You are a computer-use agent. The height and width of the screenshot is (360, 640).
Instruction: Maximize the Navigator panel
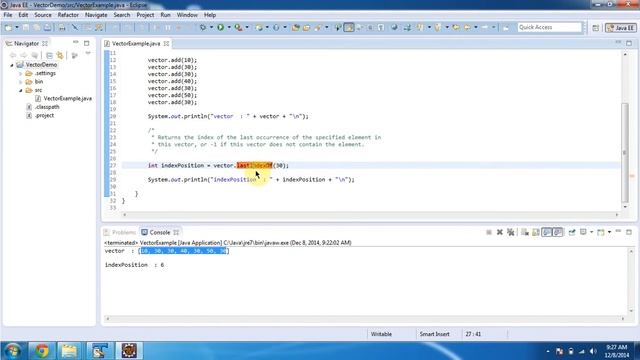87,43
